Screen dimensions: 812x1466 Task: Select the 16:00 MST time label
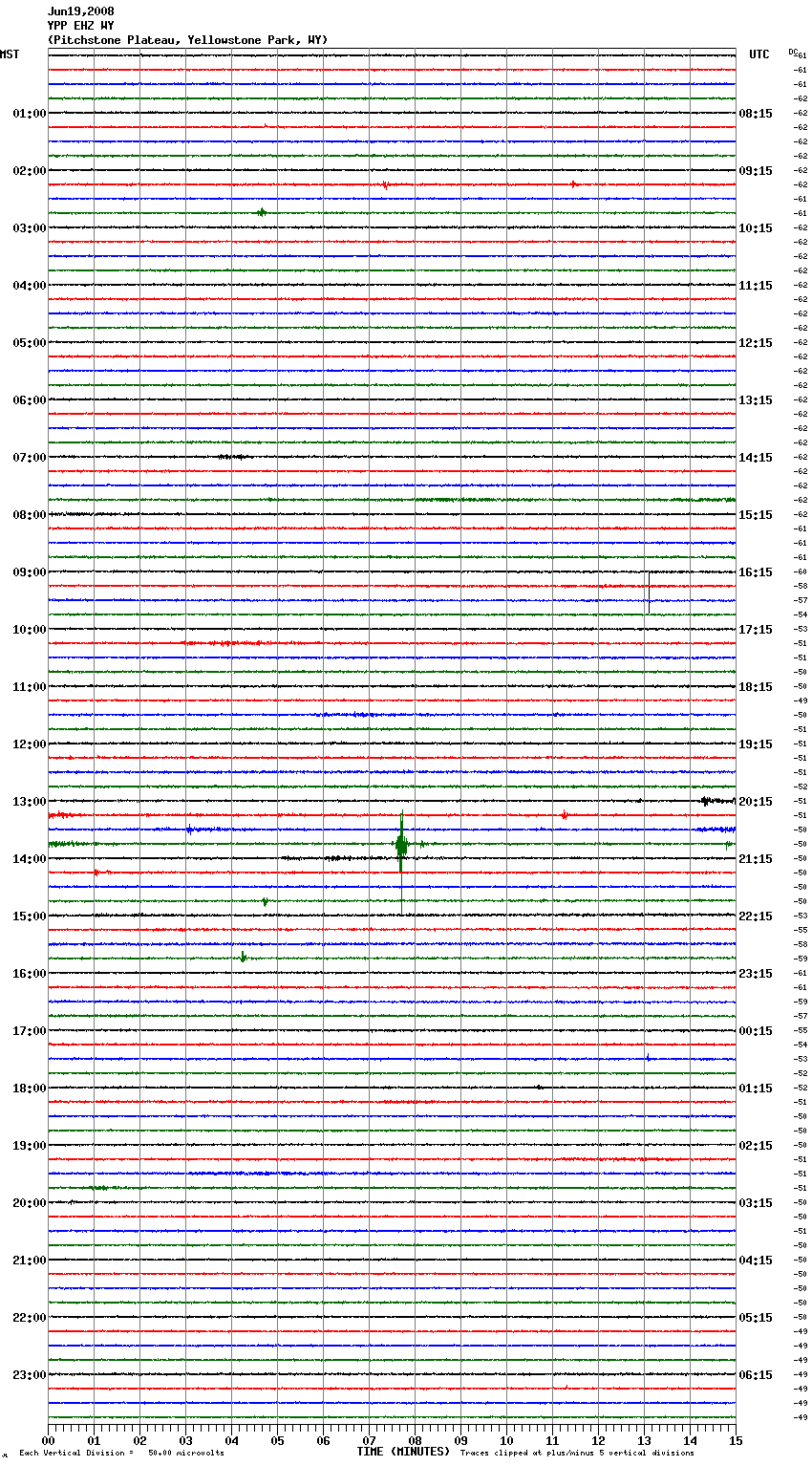30,974
